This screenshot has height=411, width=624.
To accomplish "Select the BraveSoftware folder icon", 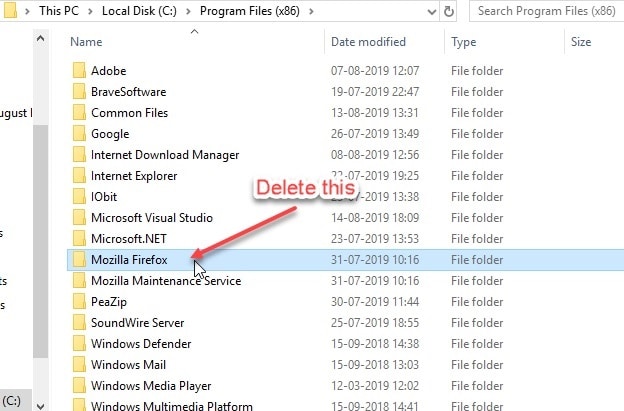I will click(x=79, y=92).
